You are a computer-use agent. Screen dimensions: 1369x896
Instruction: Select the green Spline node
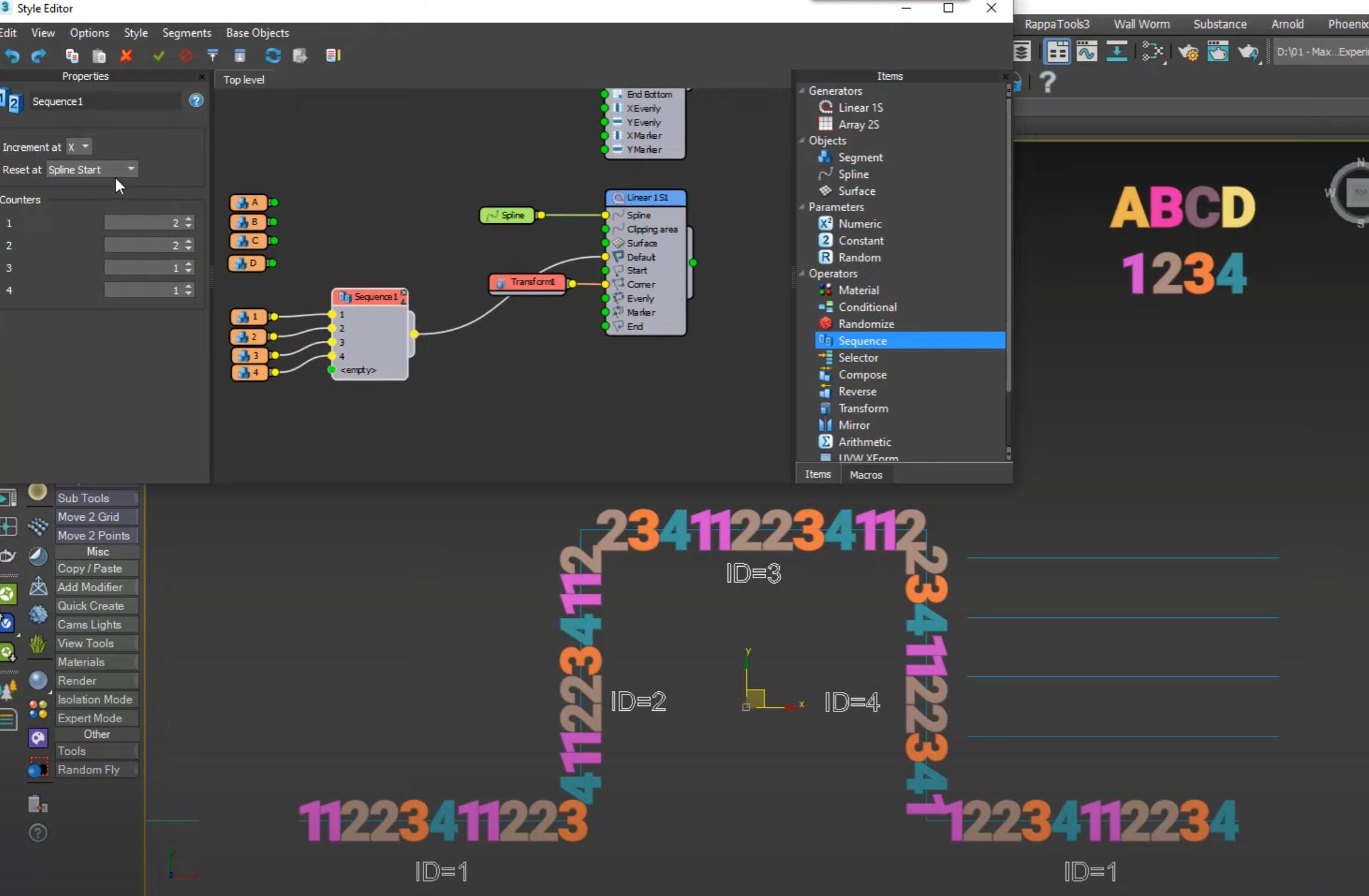tap(506, 215)
